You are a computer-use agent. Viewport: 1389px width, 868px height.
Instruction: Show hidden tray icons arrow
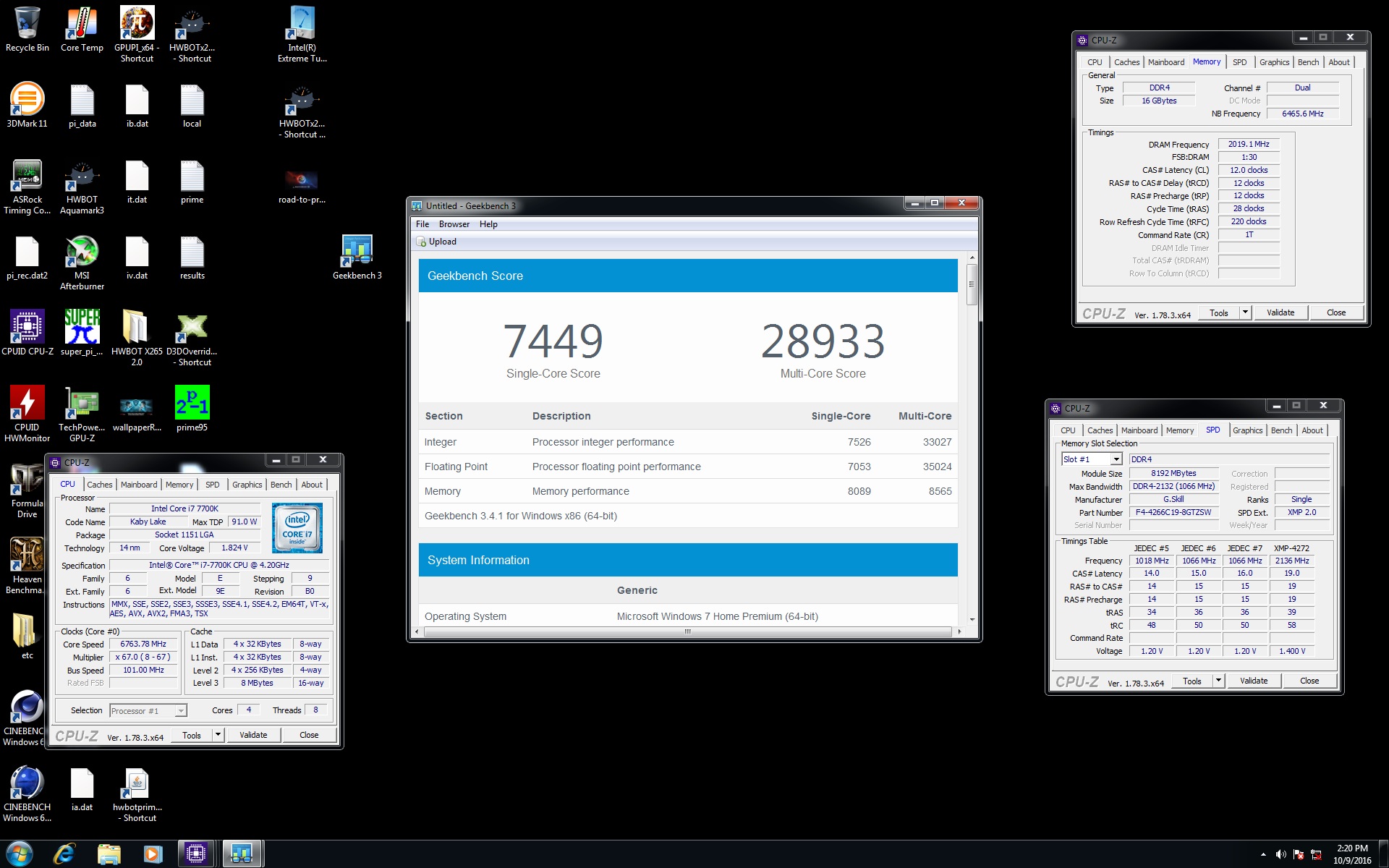(x=1263, y=854)
